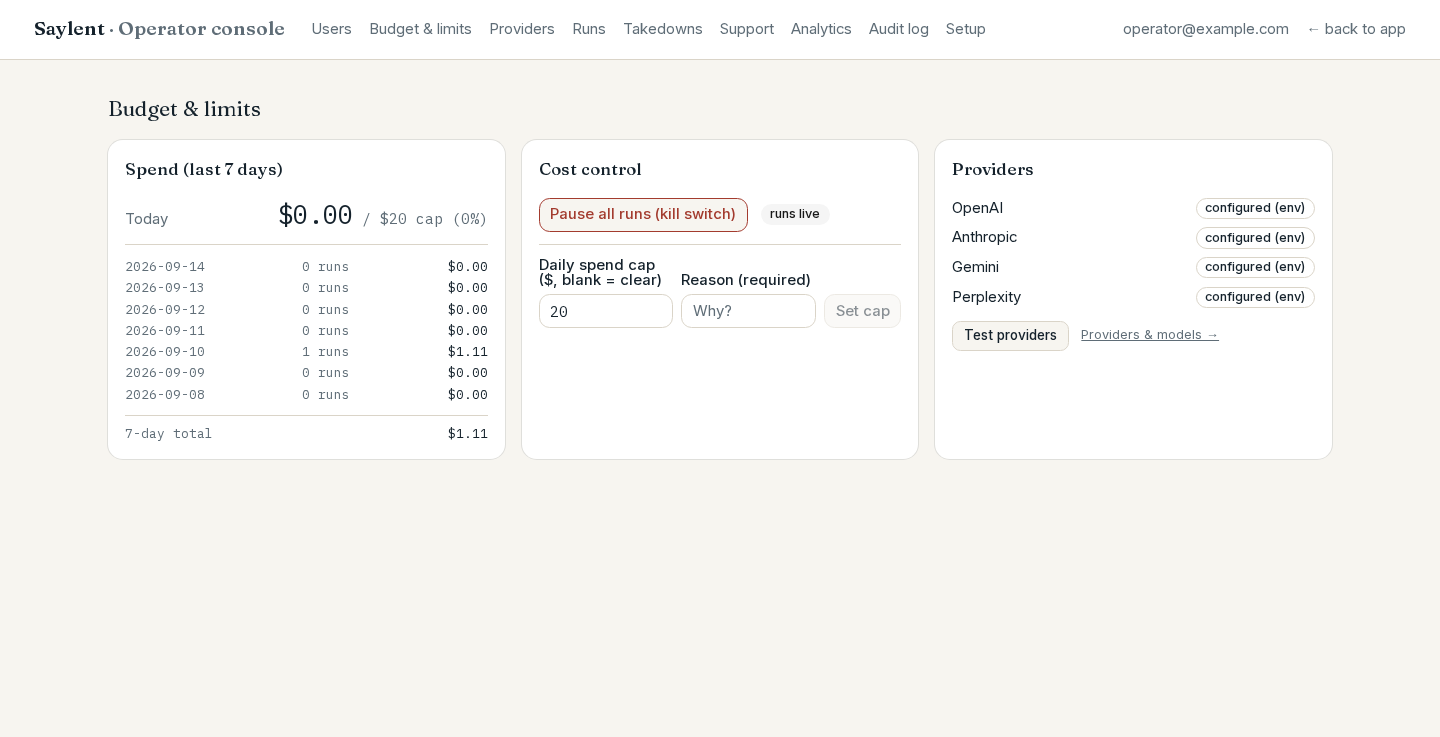Select the Anthropic provider name
This screenshot has width=1440, height=737.
coord(984,237)
